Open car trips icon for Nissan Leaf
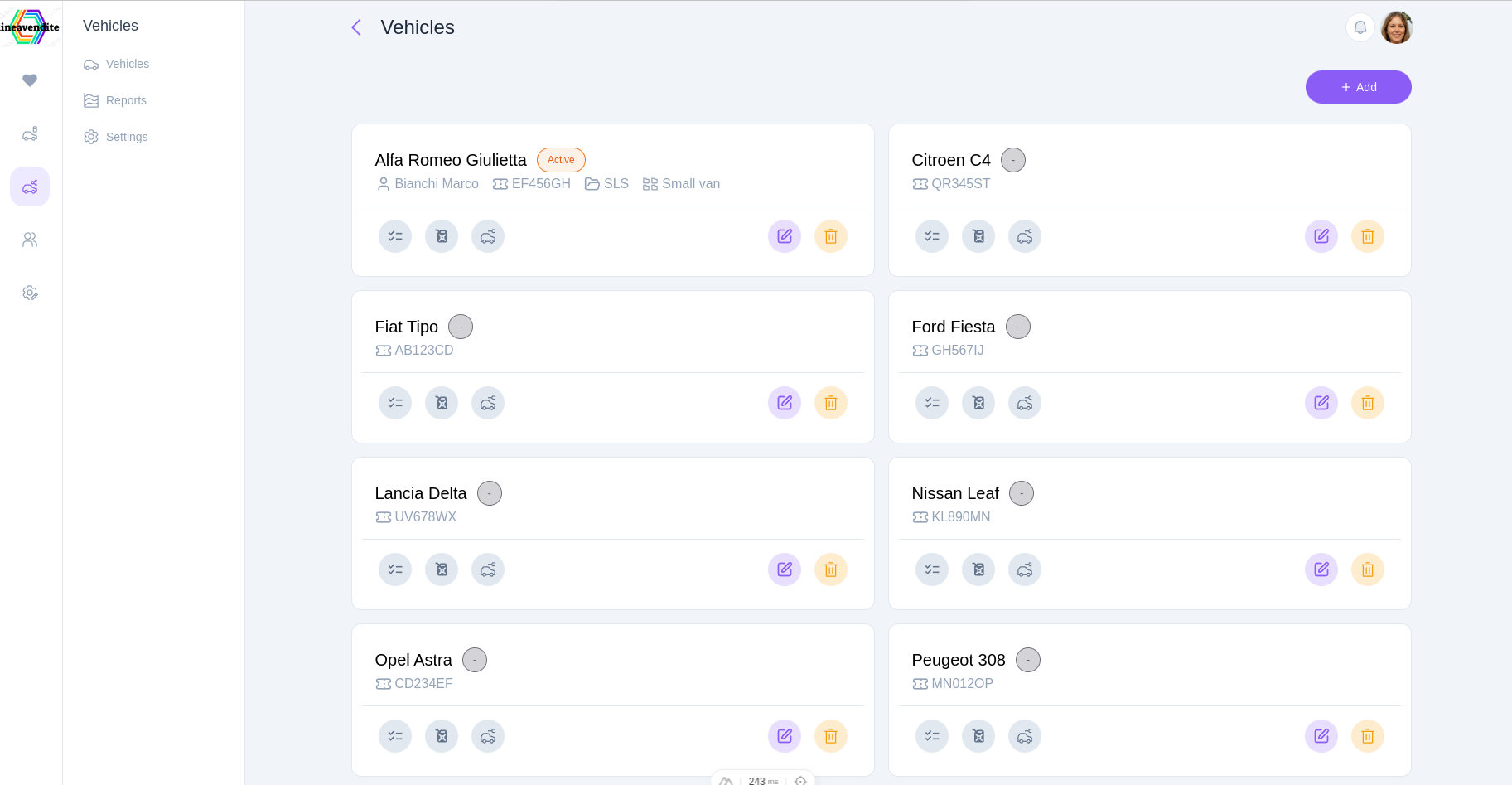1512x785 pixels. pyautogui.click(x=1025, y=569)
